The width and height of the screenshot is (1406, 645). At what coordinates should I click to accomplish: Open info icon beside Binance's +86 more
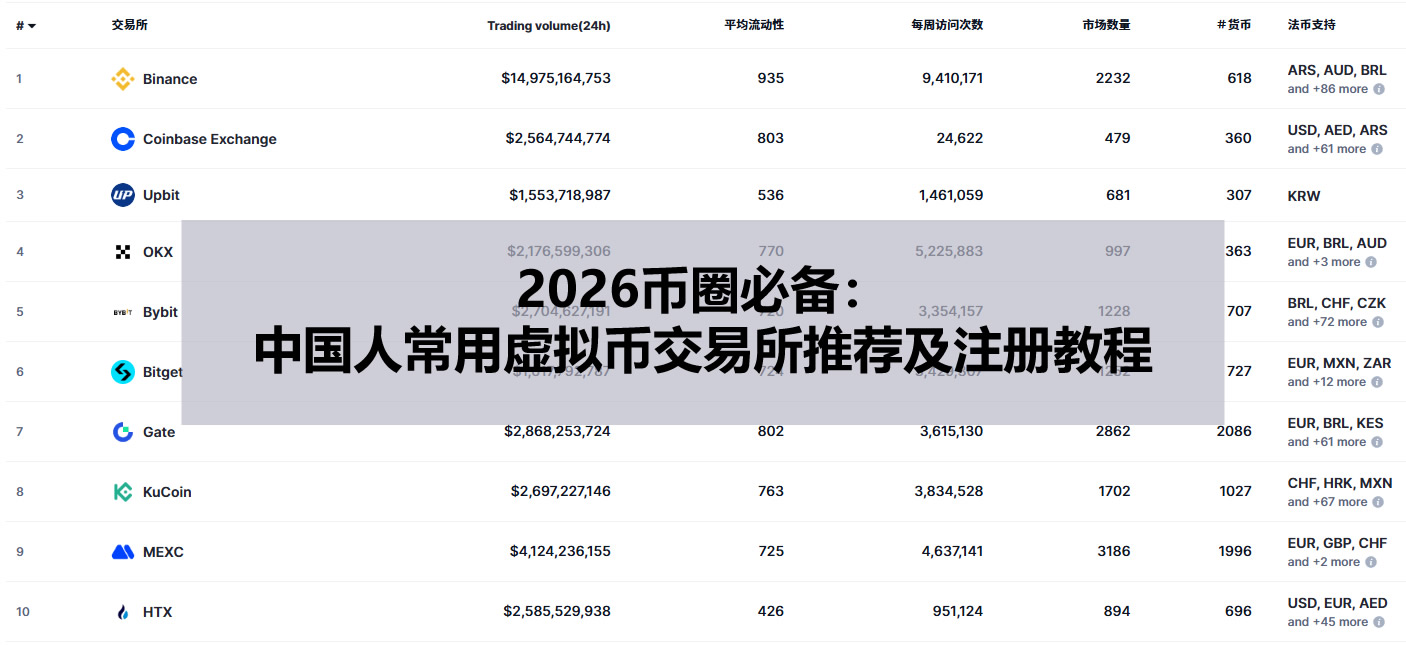pyautogui.click(x=1379, y=89)
